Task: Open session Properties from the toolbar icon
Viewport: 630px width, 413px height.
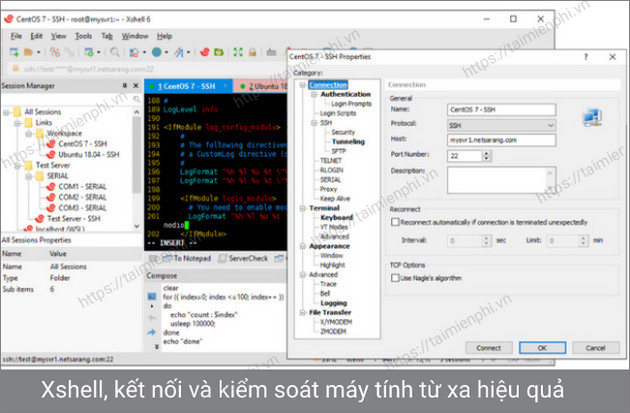Action: tap(89, 52)
